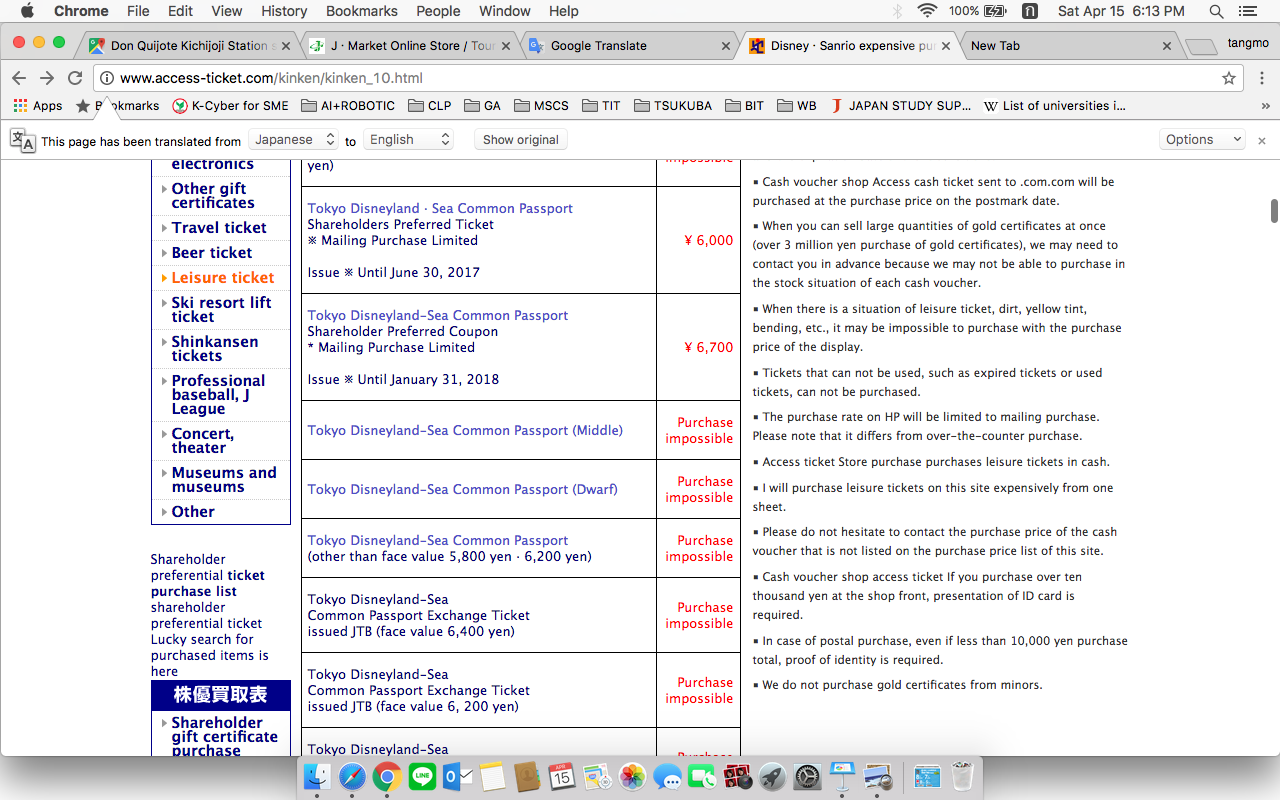Switch to the New Tab tab

pyautogui.click(x=1069, y=45)
